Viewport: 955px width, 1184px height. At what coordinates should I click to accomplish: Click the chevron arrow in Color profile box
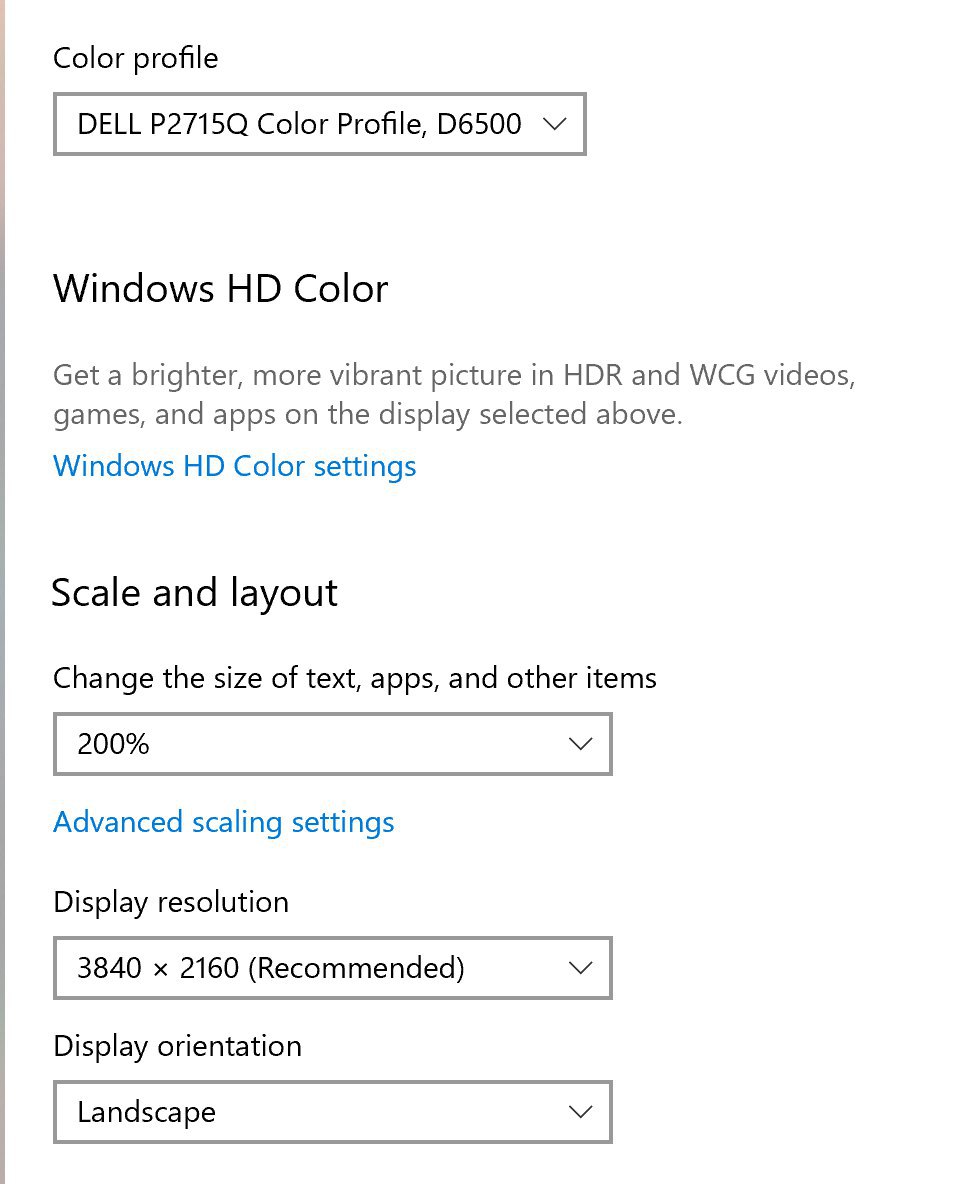click(x=554, y=124)
